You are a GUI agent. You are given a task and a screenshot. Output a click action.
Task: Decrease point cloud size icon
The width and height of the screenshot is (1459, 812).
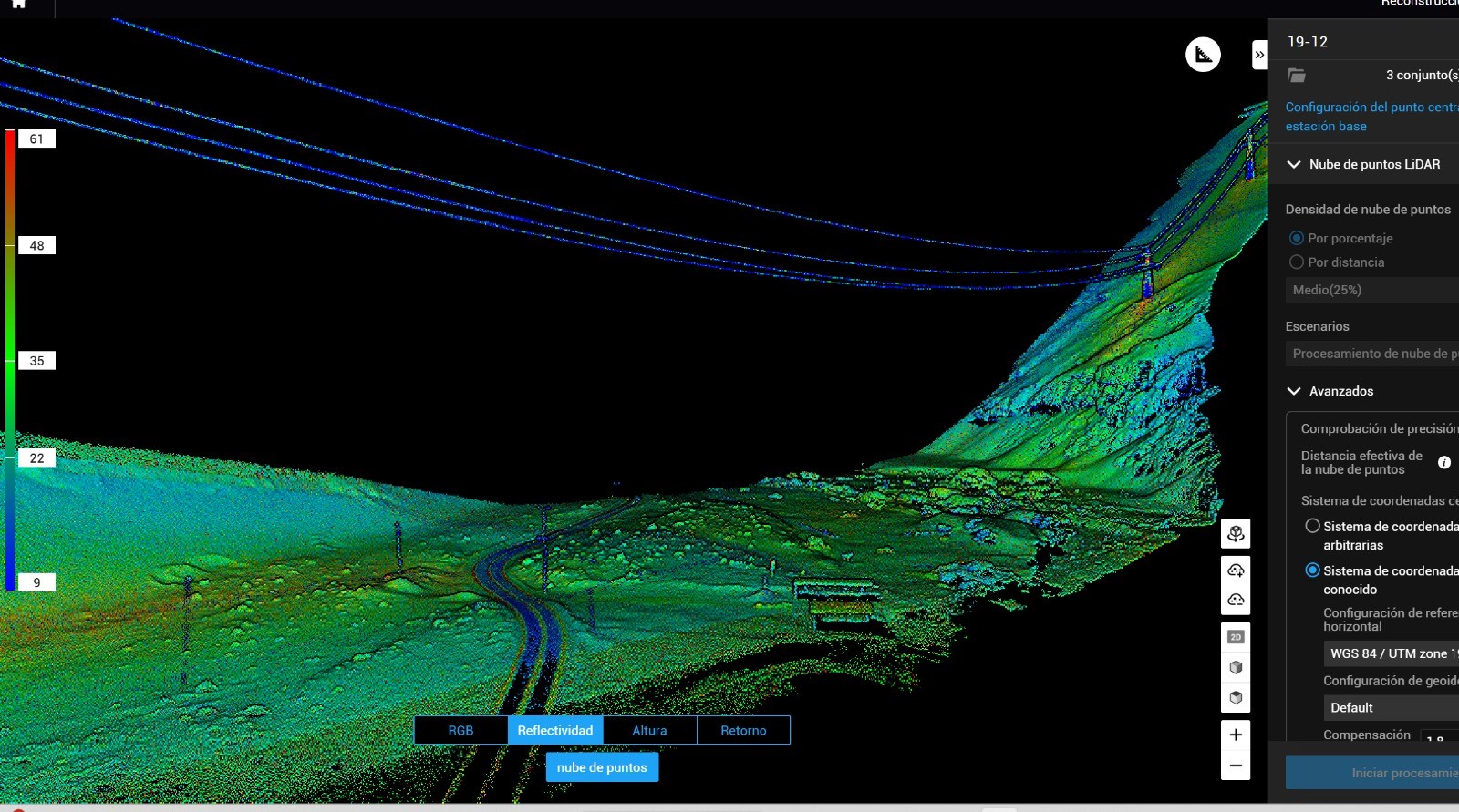(1236, 600)
